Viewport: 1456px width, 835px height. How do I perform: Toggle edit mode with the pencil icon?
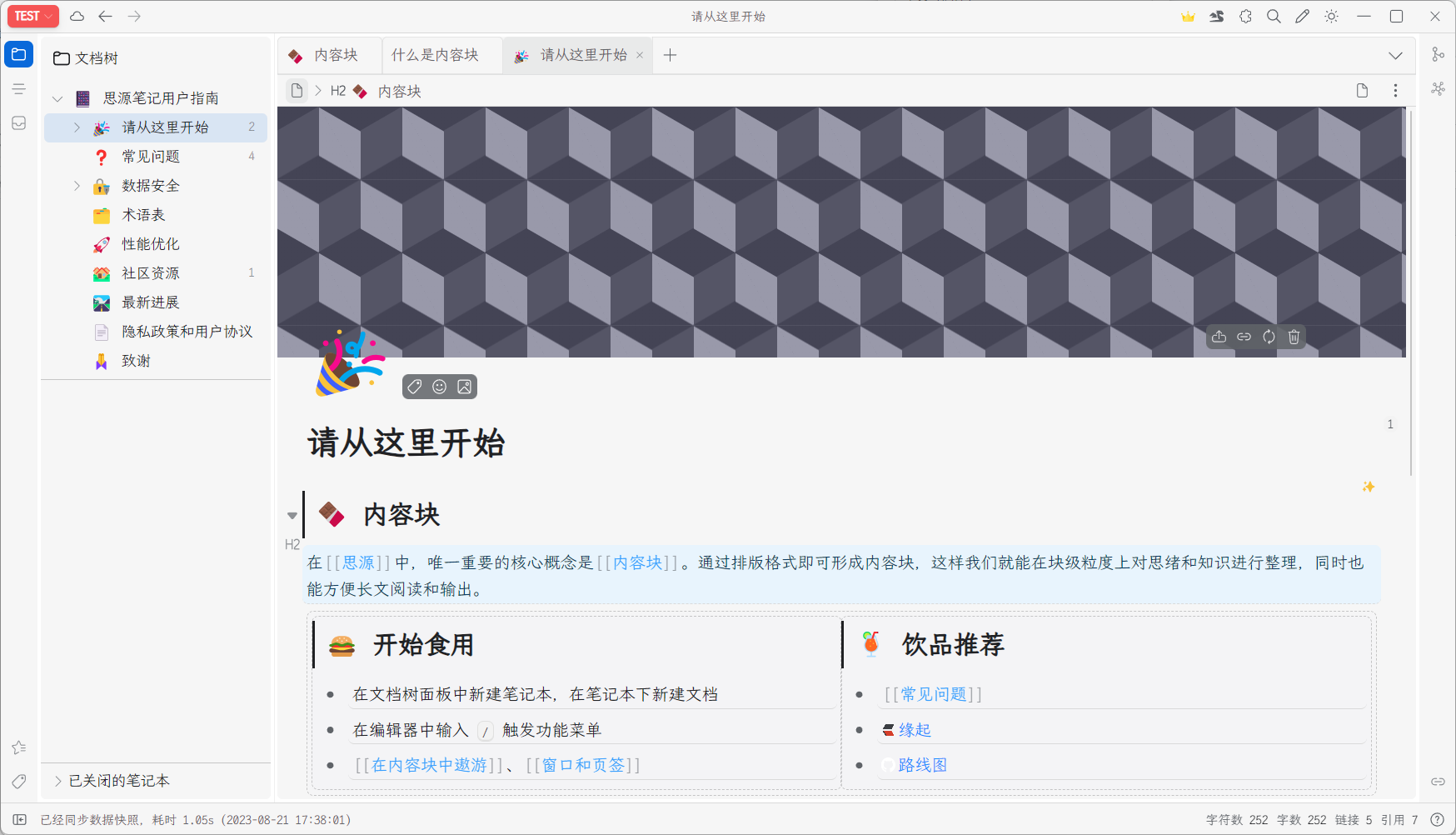pyautogui.click(x=1302, y=16)
